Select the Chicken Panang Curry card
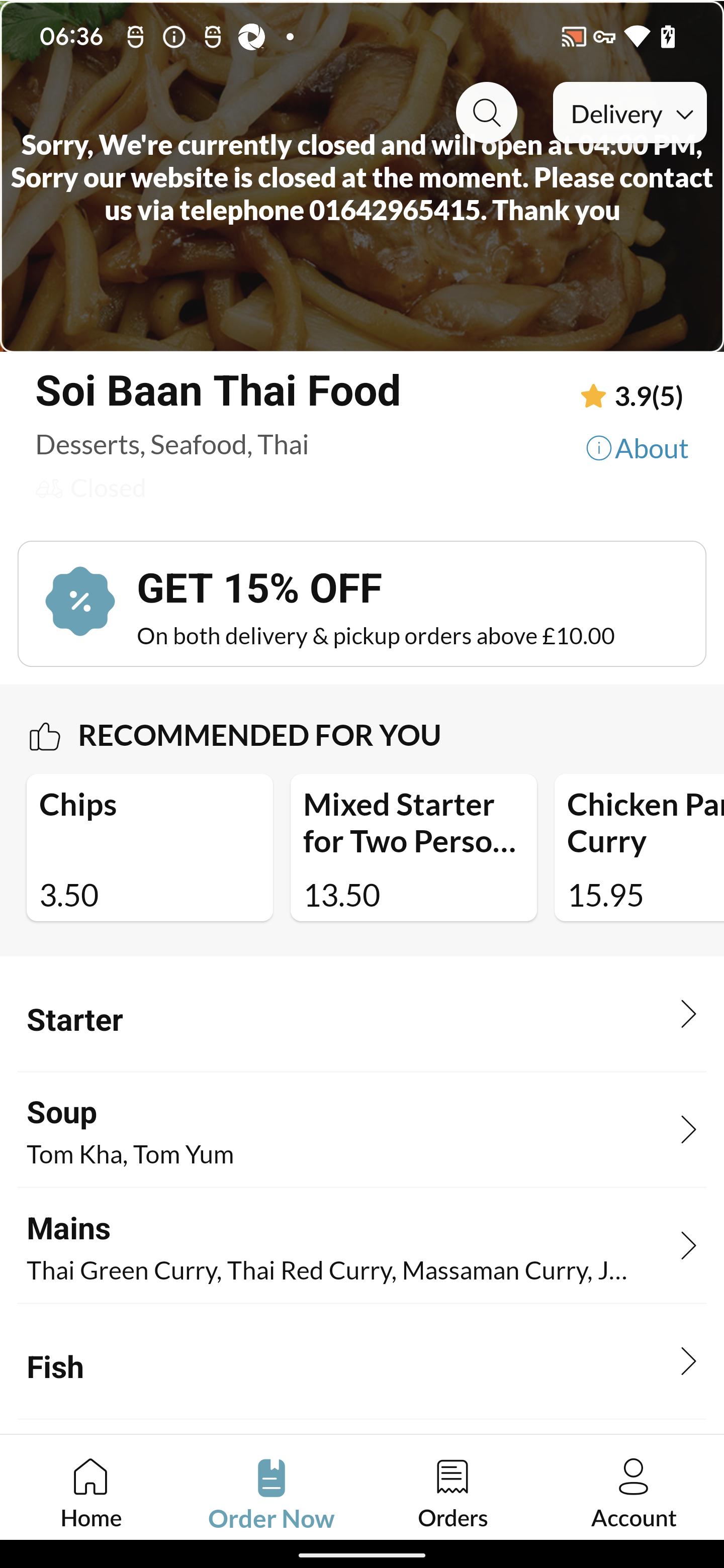 640,847
